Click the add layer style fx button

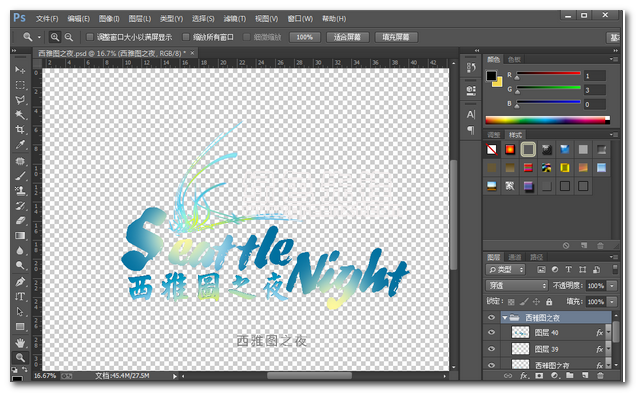tap(523, 376)
